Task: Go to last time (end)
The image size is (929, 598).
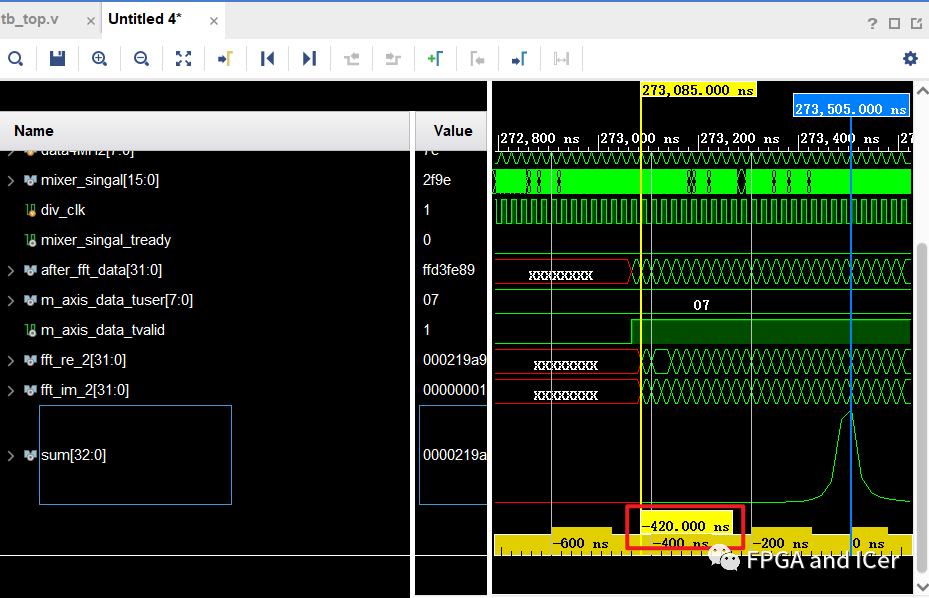Action: point(309,59)
